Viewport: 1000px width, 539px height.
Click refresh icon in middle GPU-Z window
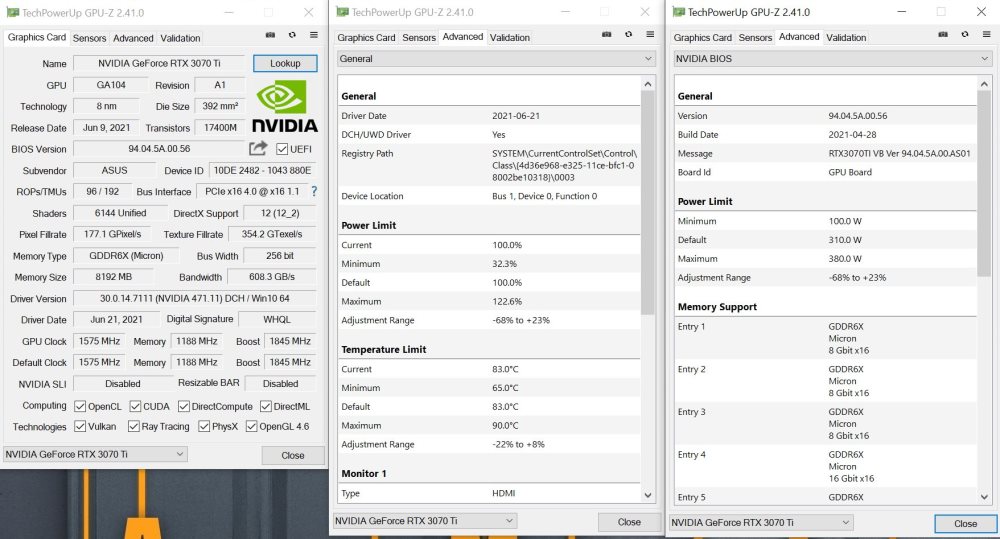point(628,34)
